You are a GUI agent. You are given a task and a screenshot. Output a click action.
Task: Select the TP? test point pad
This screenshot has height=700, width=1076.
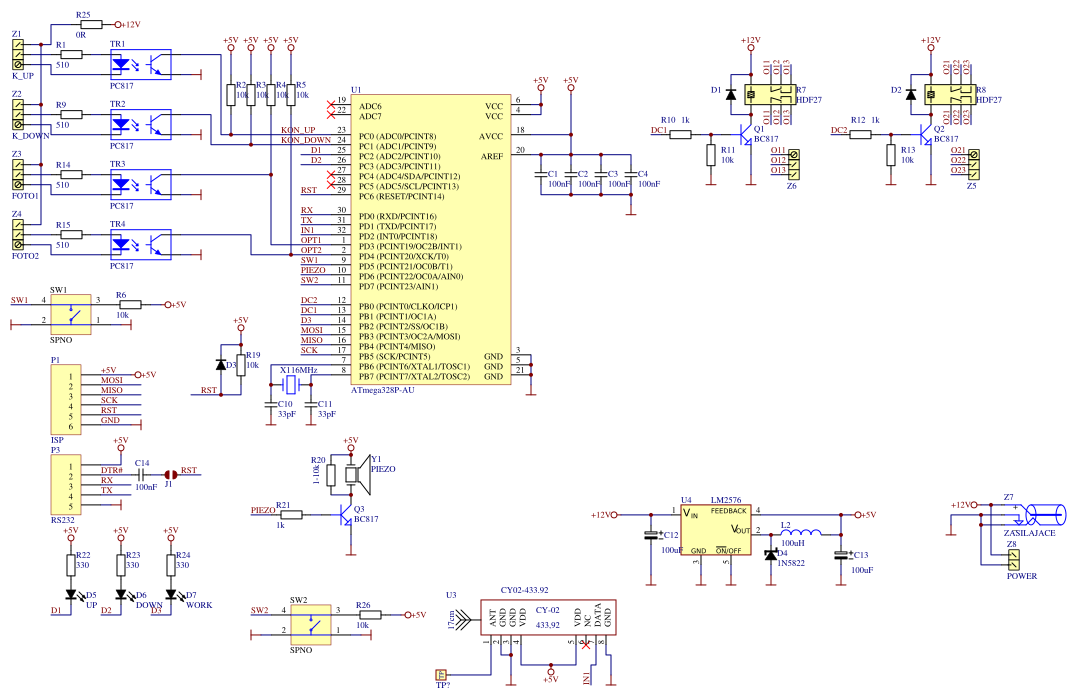(442, 673)
